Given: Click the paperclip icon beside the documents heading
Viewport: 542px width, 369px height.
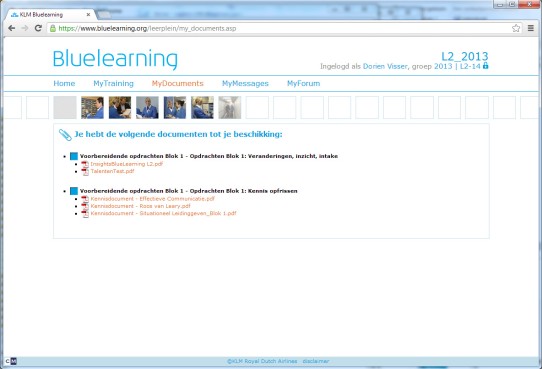Looking at the screenshot, I should pos(65,135).
